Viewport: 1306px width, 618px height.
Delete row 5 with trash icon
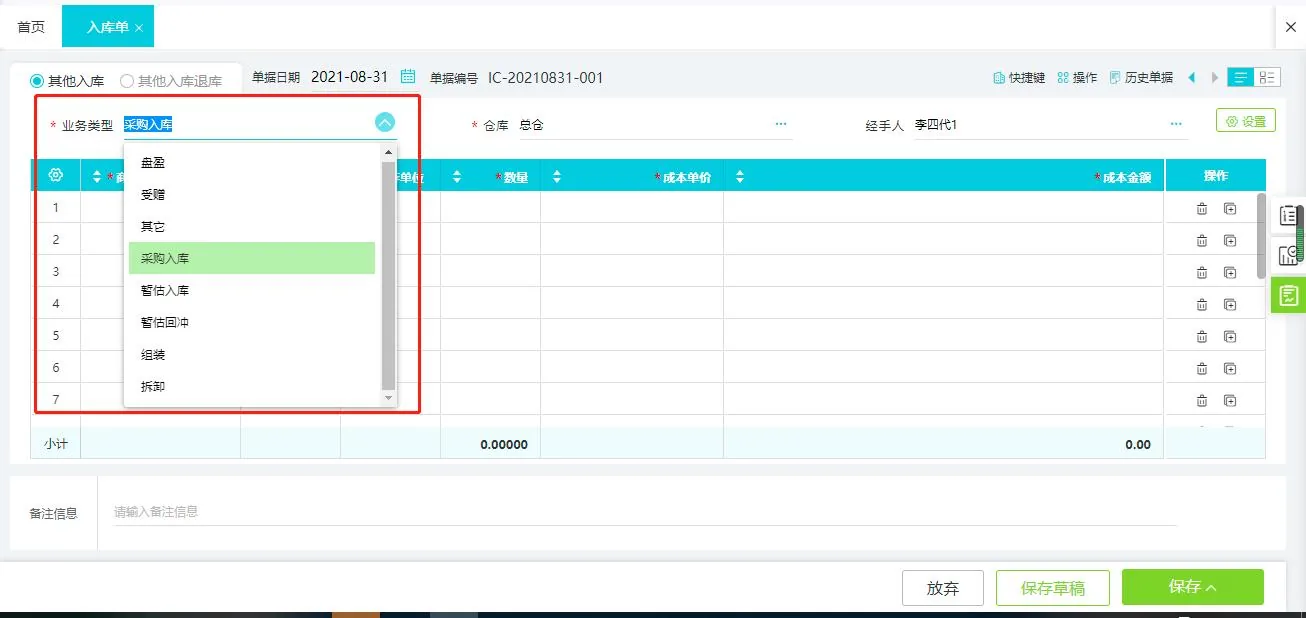[1202, 336]
